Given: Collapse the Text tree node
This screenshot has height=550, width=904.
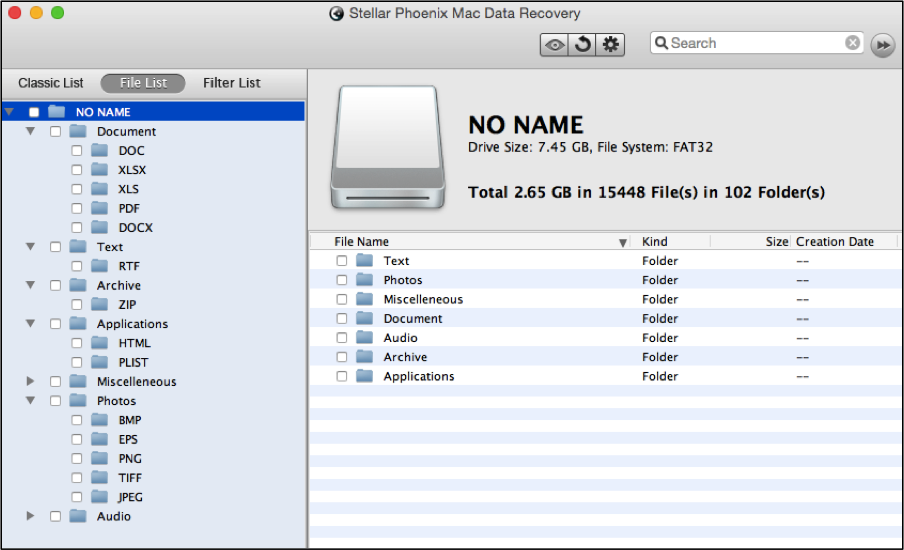Looking at the screenshot, I should click(x=31, y=246).
